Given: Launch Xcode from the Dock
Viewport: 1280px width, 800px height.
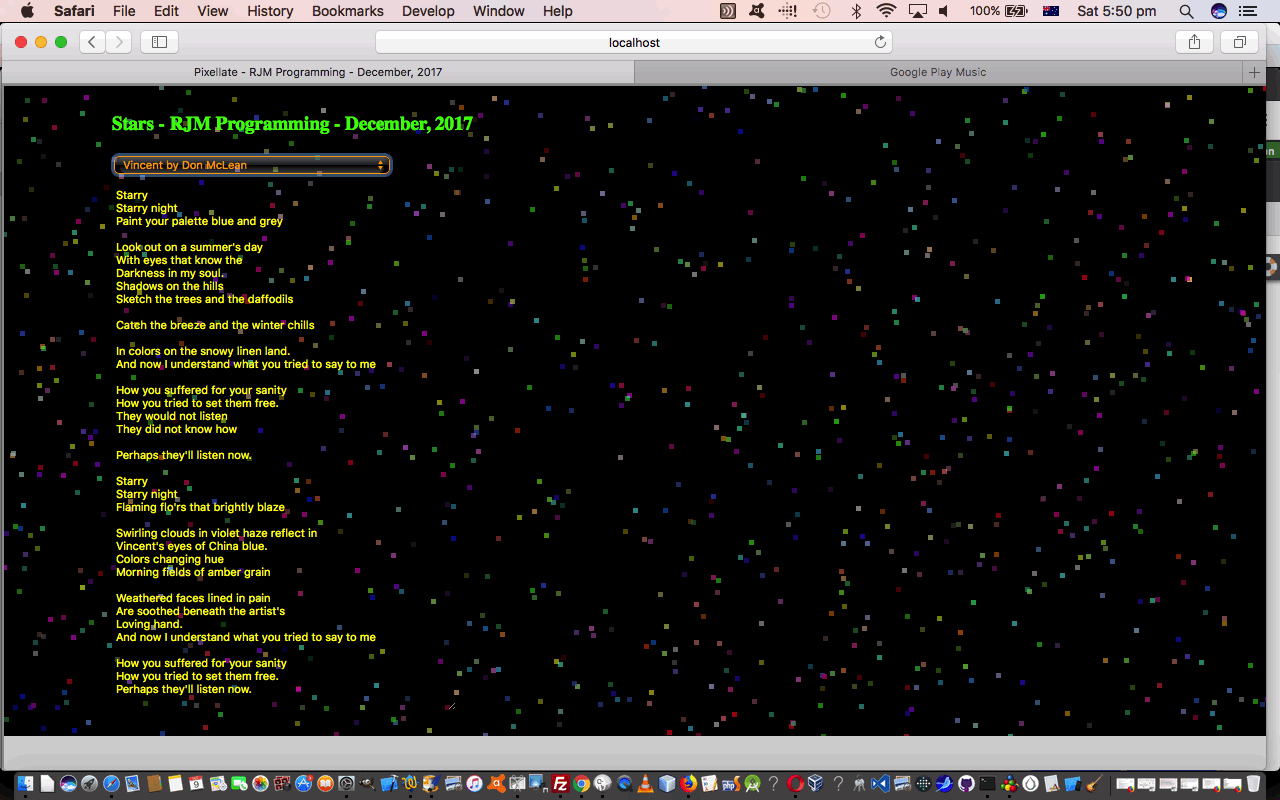Looking at the screenshot, I should point(389,783).
